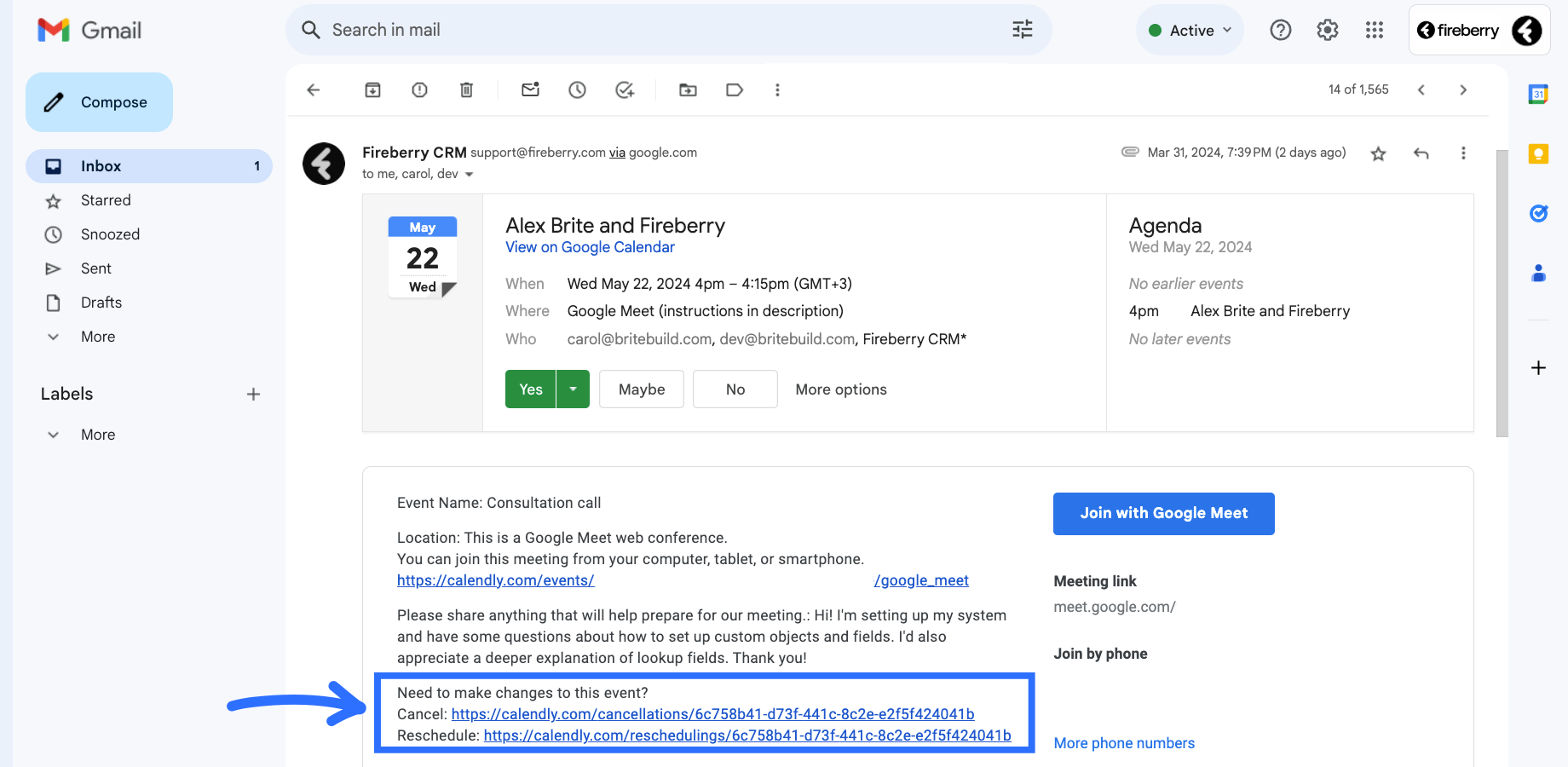Compose a new email

point(99,102)
